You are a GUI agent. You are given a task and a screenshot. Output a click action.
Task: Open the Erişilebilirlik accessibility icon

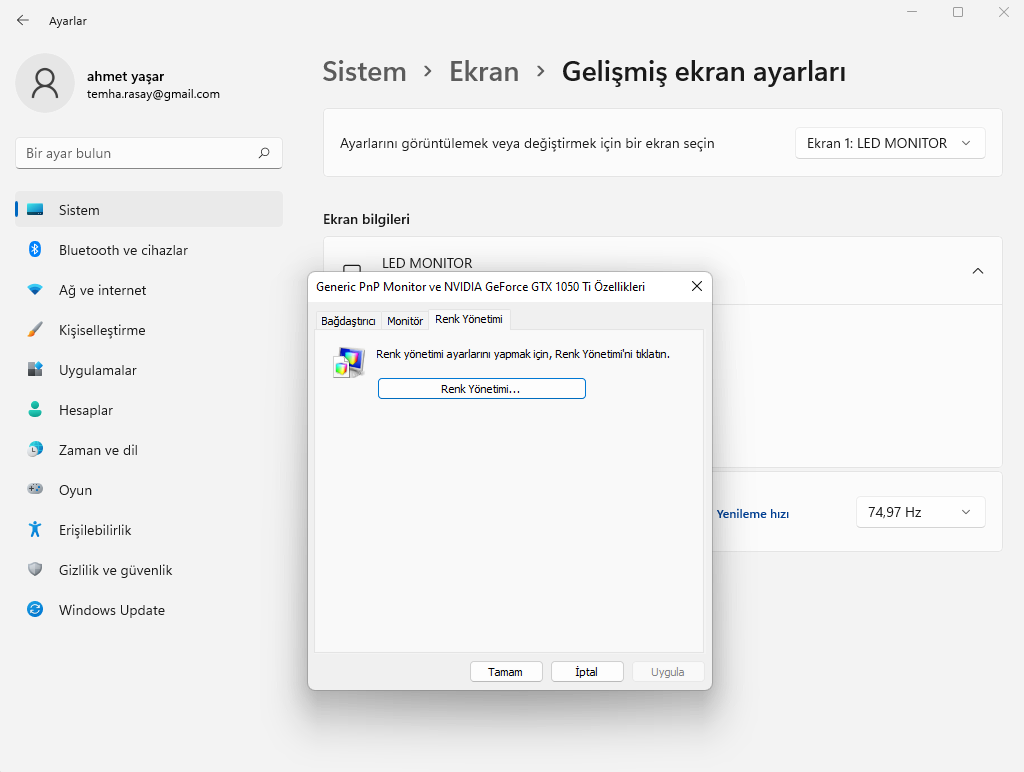pos(35,530)
